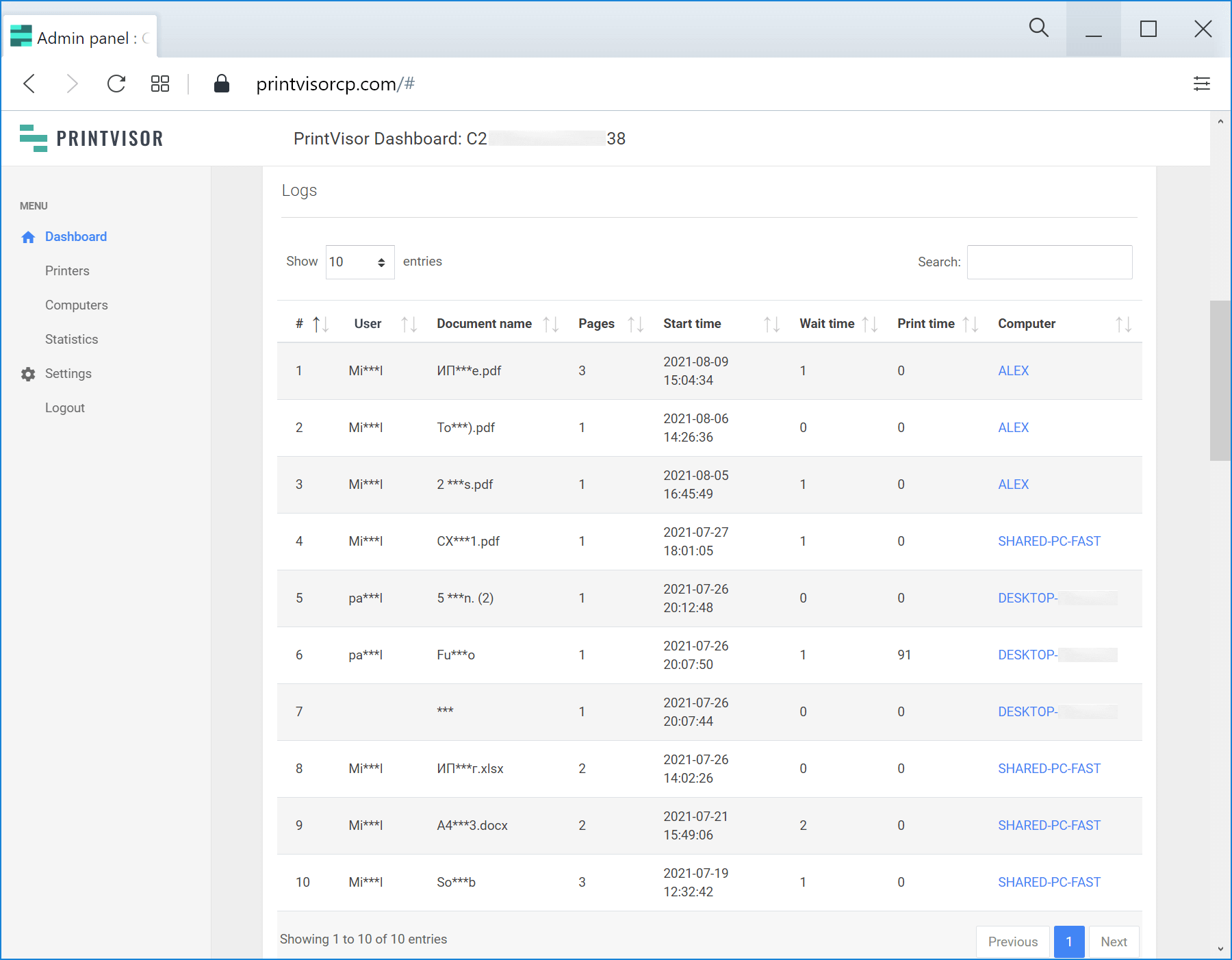Open the tab grid overview icon
Image resolution: width=1232 pixels, height=960 pixels.
(160, 84)
